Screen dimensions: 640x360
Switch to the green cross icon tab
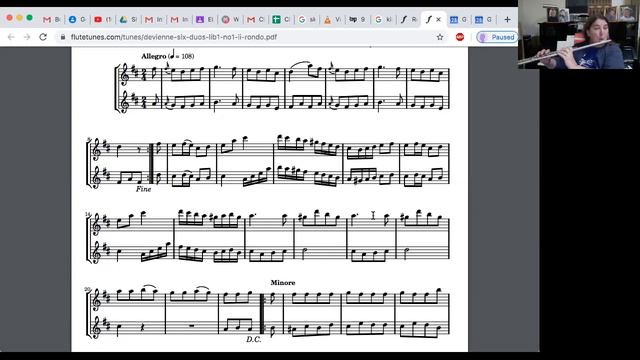click(x=281, y=19)
